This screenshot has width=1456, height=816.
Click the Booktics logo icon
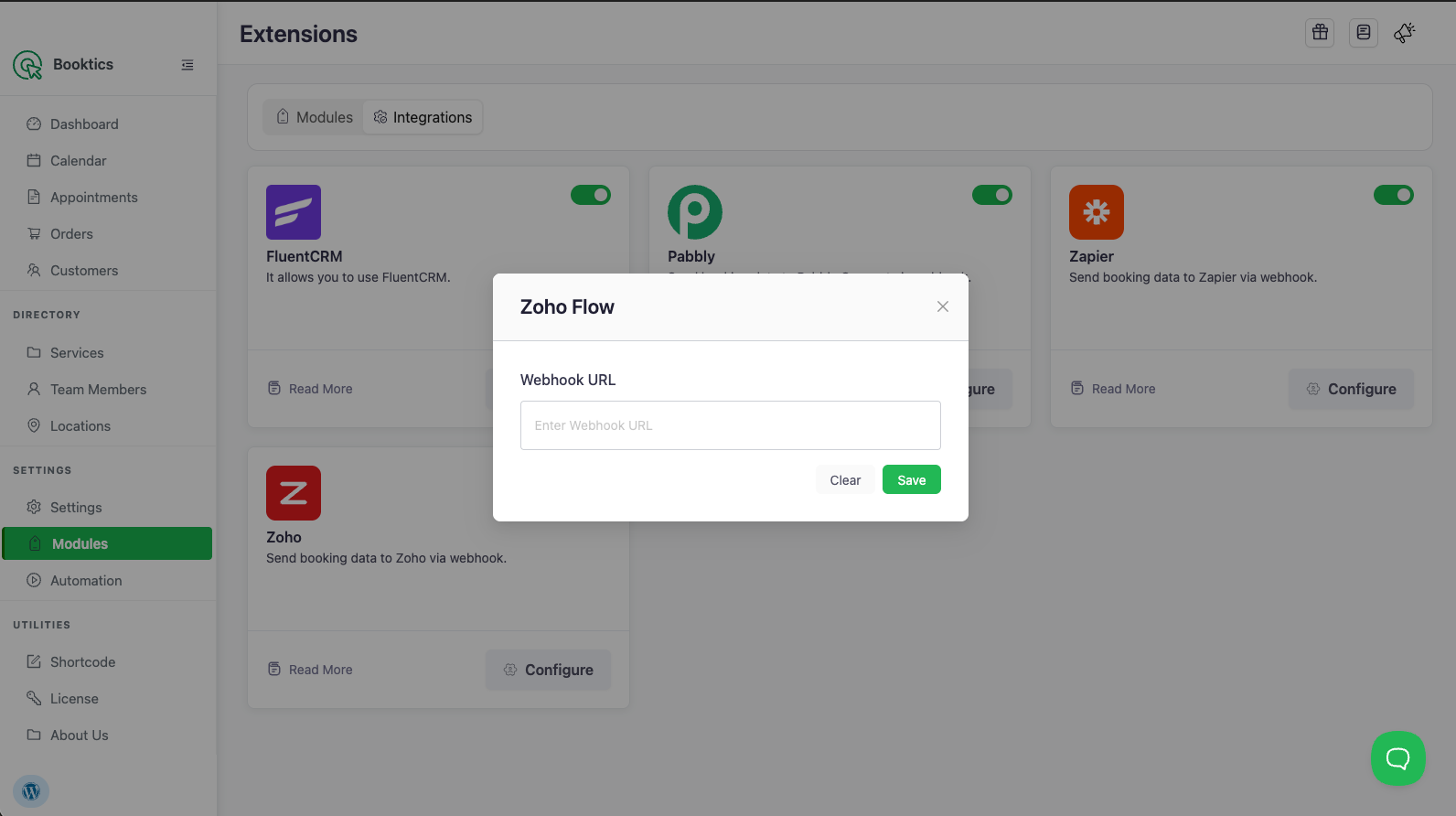pos(27,65)
